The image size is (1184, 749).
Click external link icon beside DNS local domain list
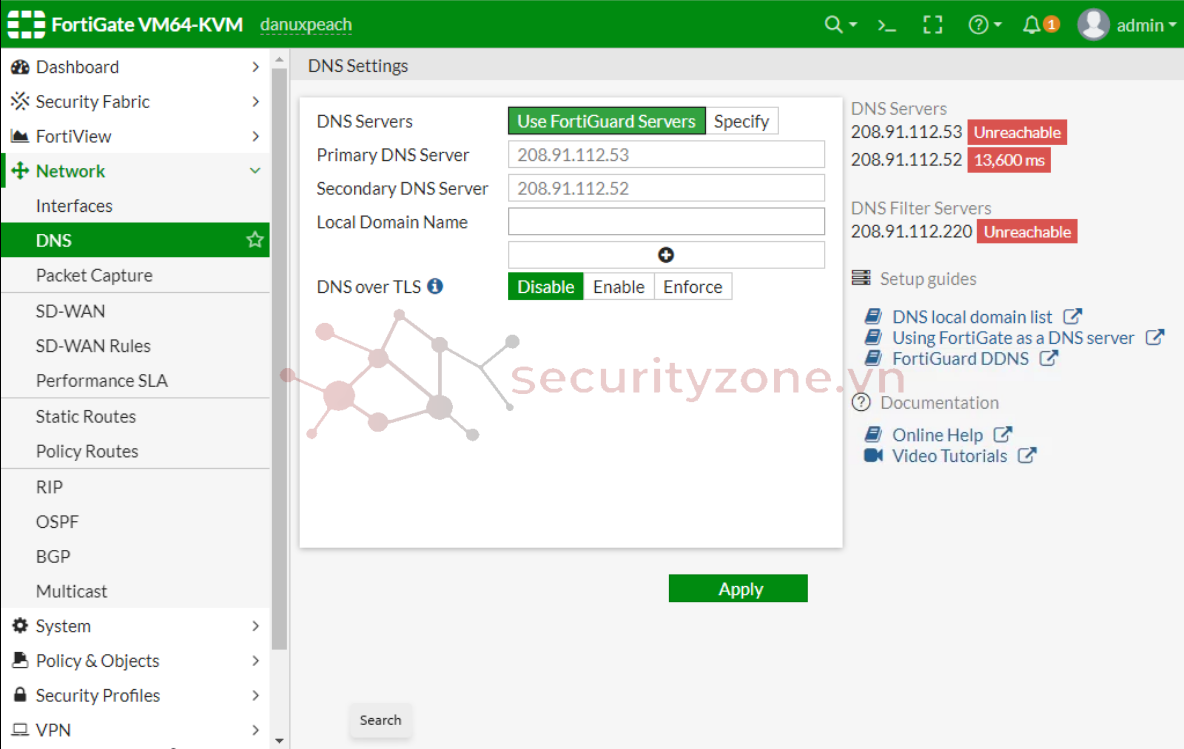[x=1072, y=316]
